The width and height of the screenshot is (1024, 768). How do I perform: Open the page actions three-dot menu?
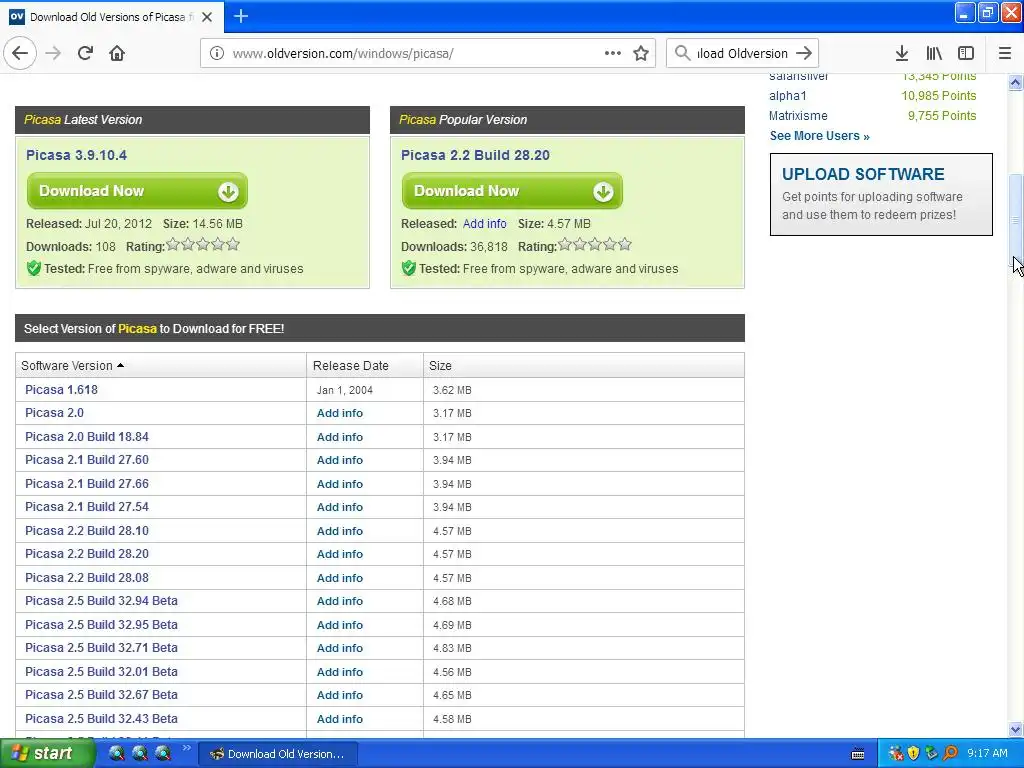[x=613, y=53]
